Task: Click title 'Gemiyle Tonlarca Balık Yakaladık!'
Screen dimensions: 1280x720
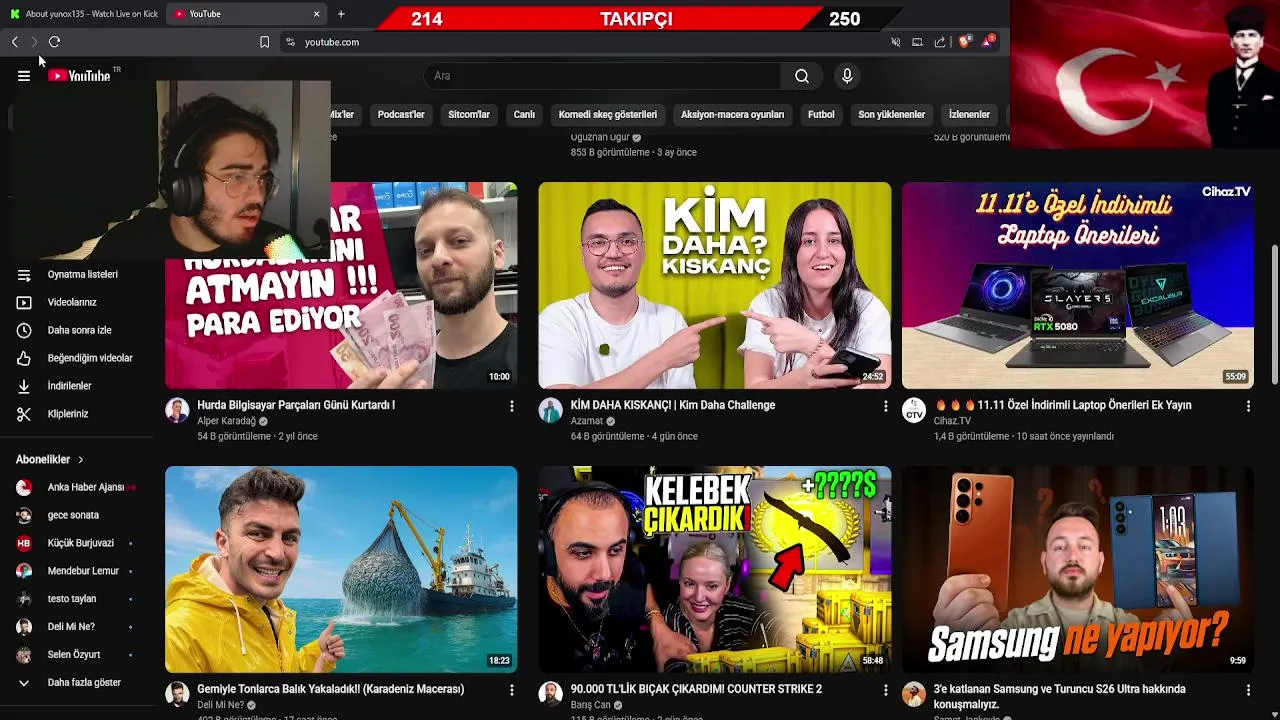Action: click(331, 689)
